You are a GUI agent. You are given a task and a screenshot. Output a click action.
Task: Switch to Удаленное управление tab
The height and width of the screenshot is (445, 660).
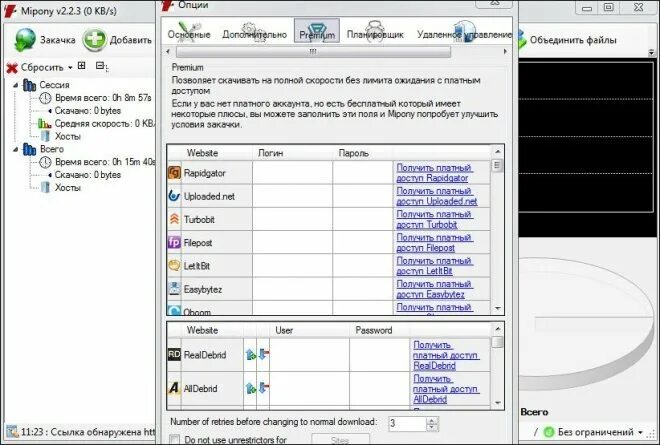point(464,31)
